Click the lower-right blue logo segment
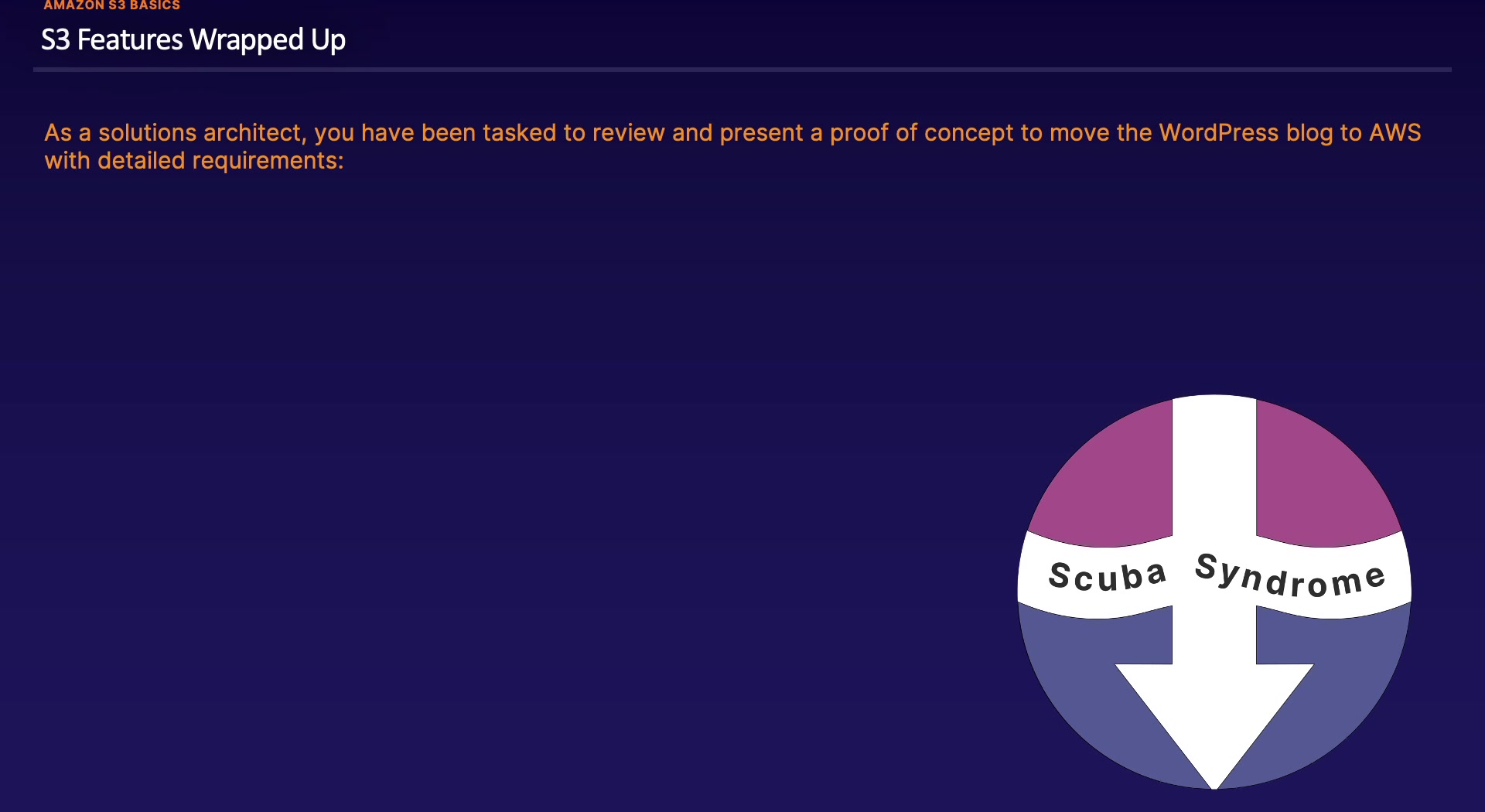1485x812 pixels. click(x=1346, y=665)
